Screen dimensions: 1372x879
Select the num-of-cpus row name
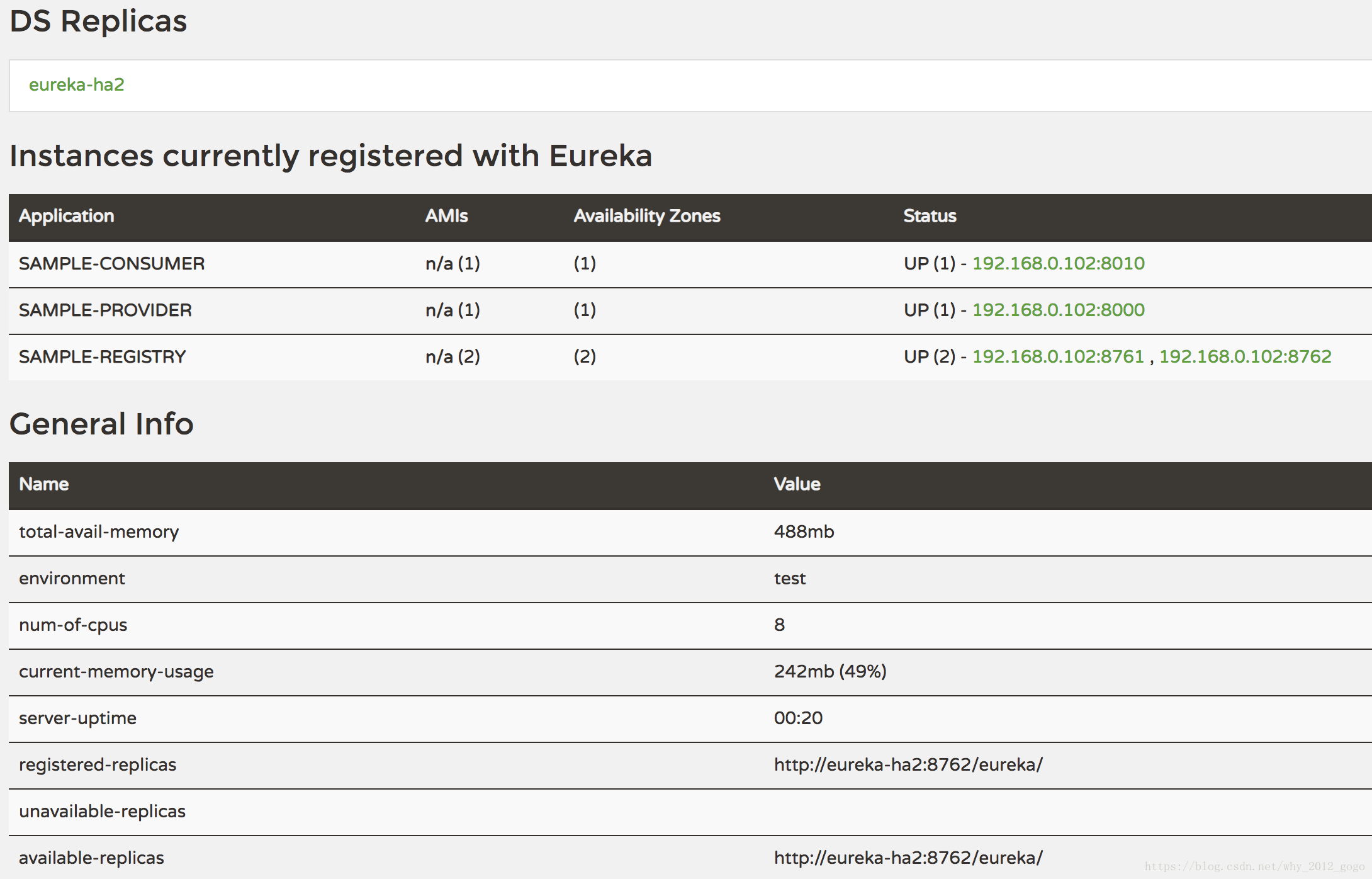(x=73, y=625)
